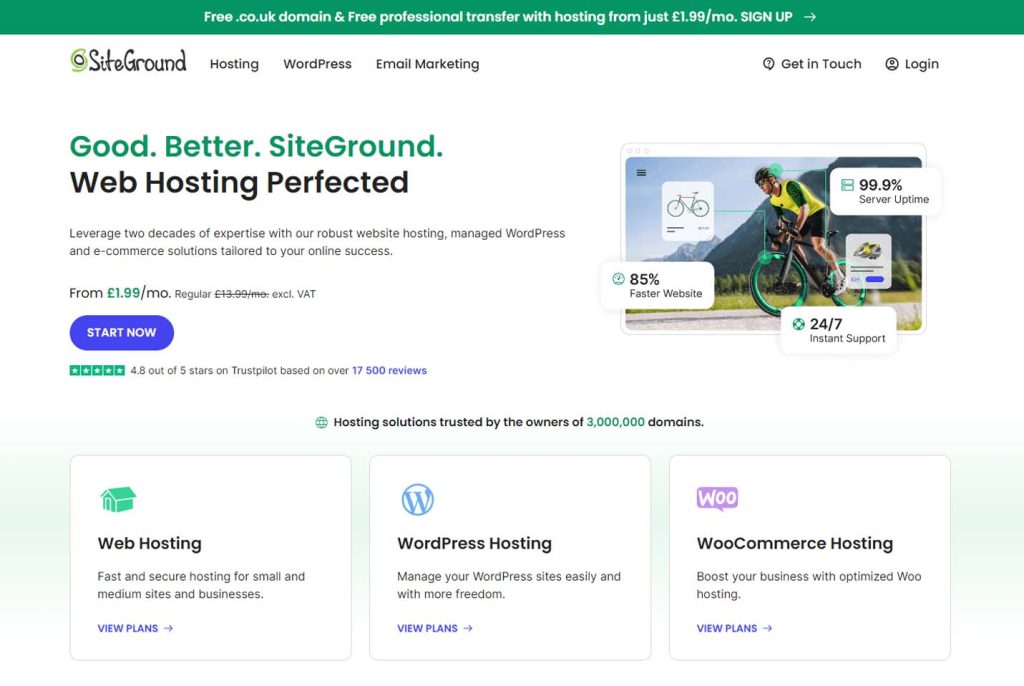Click the support icon on the 24/7 badge

pos(796,325)
